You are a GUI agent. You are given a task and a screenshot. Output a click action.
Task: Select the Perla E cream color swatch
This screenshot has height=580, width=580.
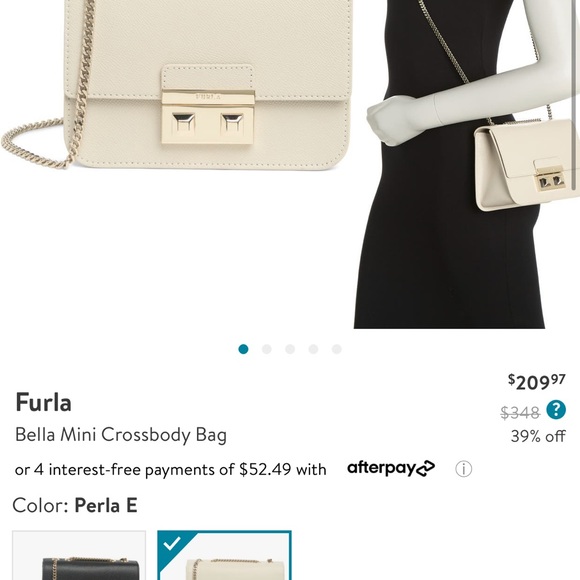click(x=225, y=555)
